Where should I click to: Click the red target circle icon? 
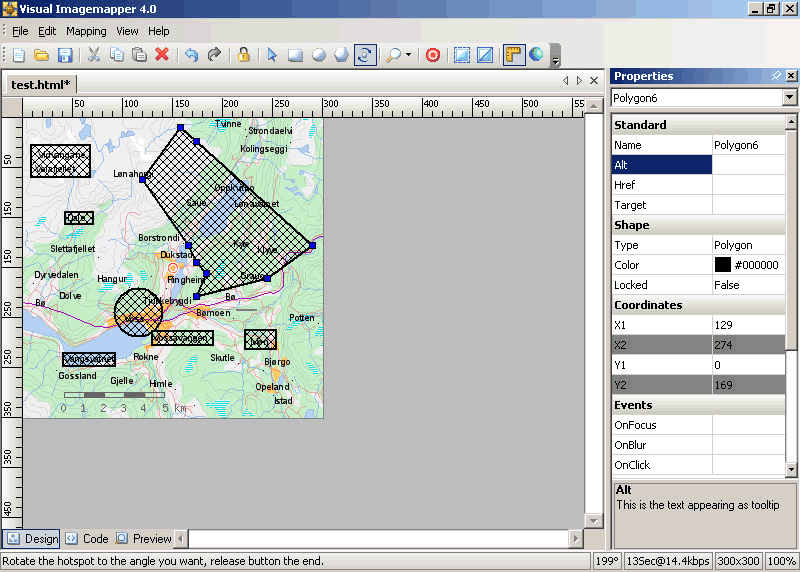(x=433, y=55)
